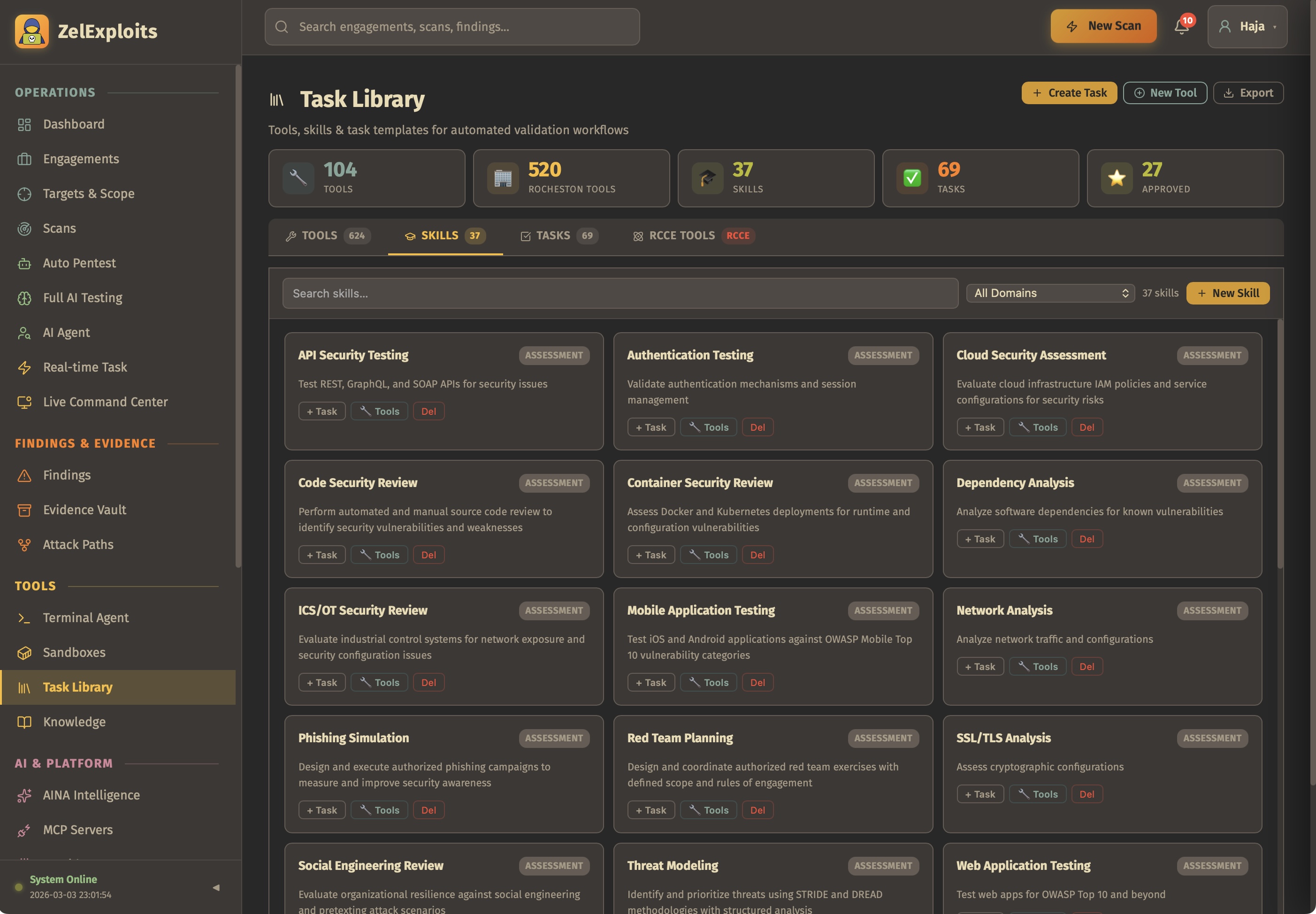Add a skill with New Skill button
This screenshot has height=914, width=1316.
pyautogui.click(x=1228, y=293)
